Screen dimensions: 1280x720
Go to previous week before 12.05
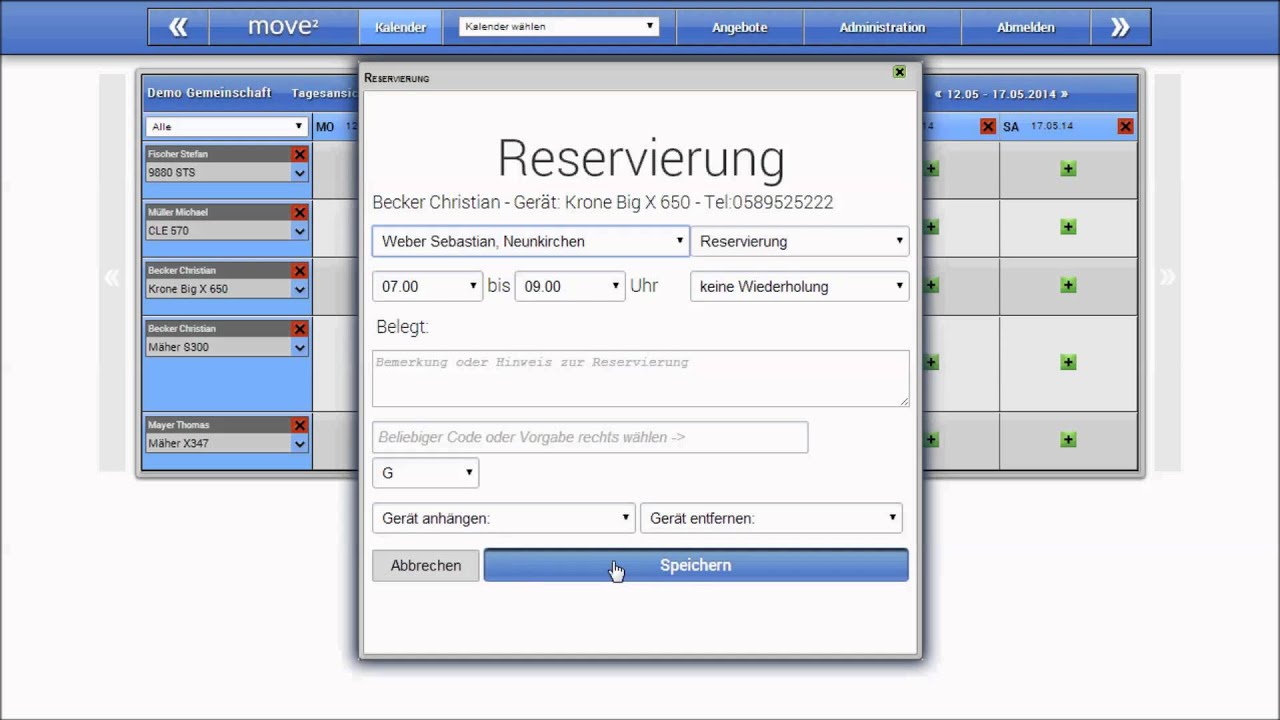pos(938,94)
